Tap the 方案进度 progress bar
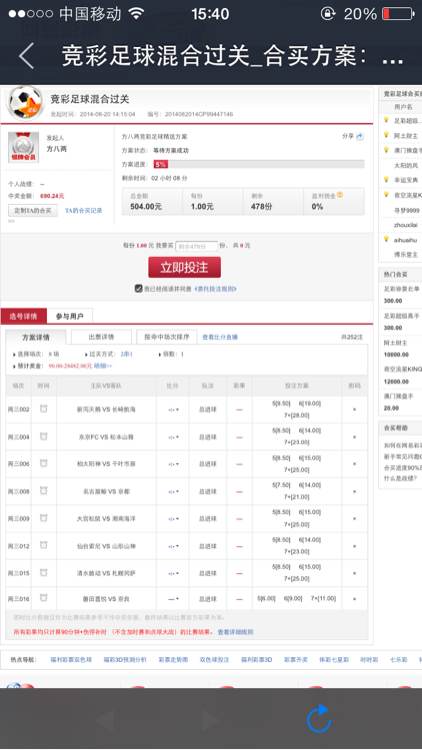Screen dimensions: 422x750 (x=259, y=164)
